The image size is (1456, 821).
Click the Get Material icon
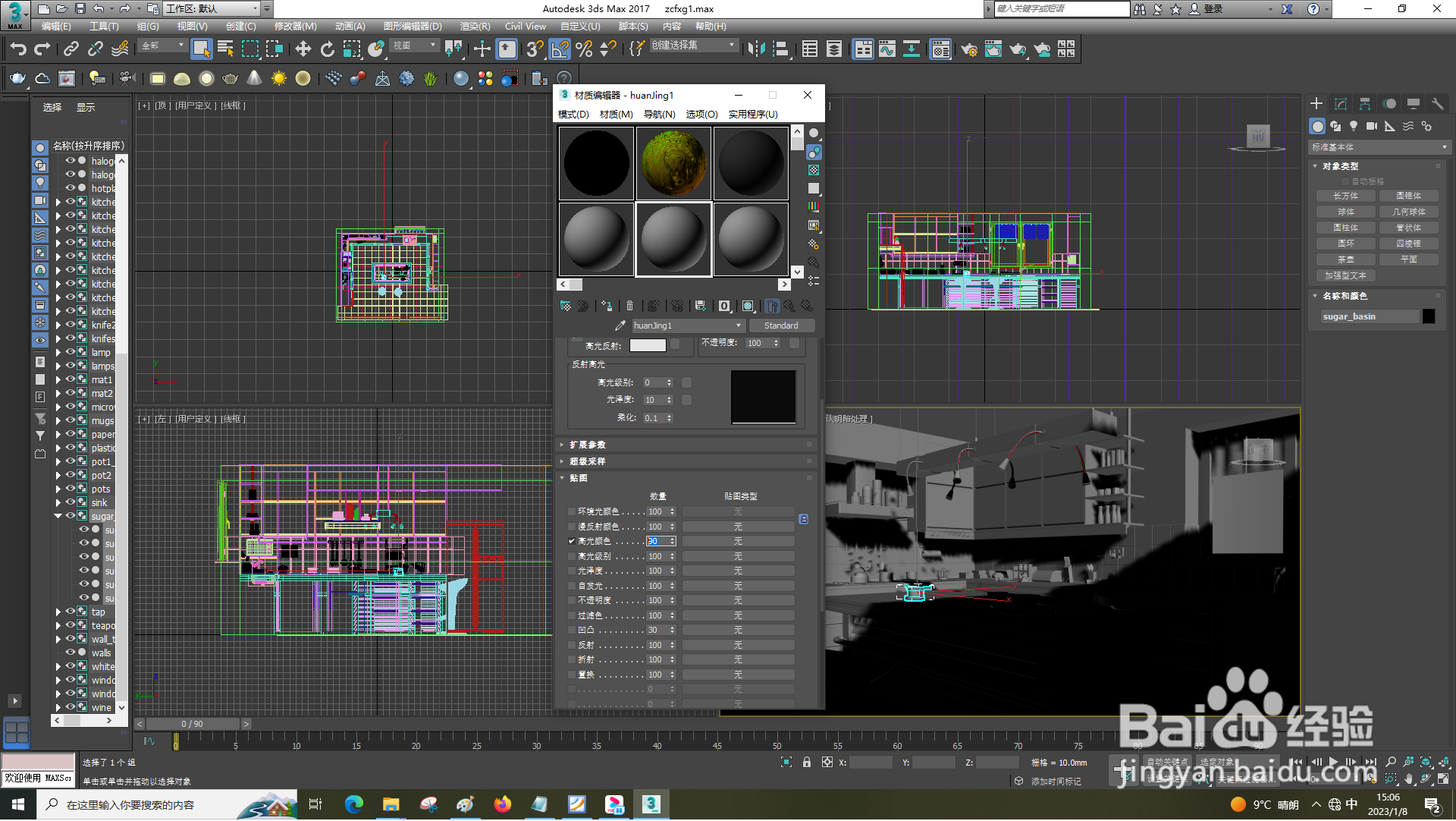click(566, 306)
